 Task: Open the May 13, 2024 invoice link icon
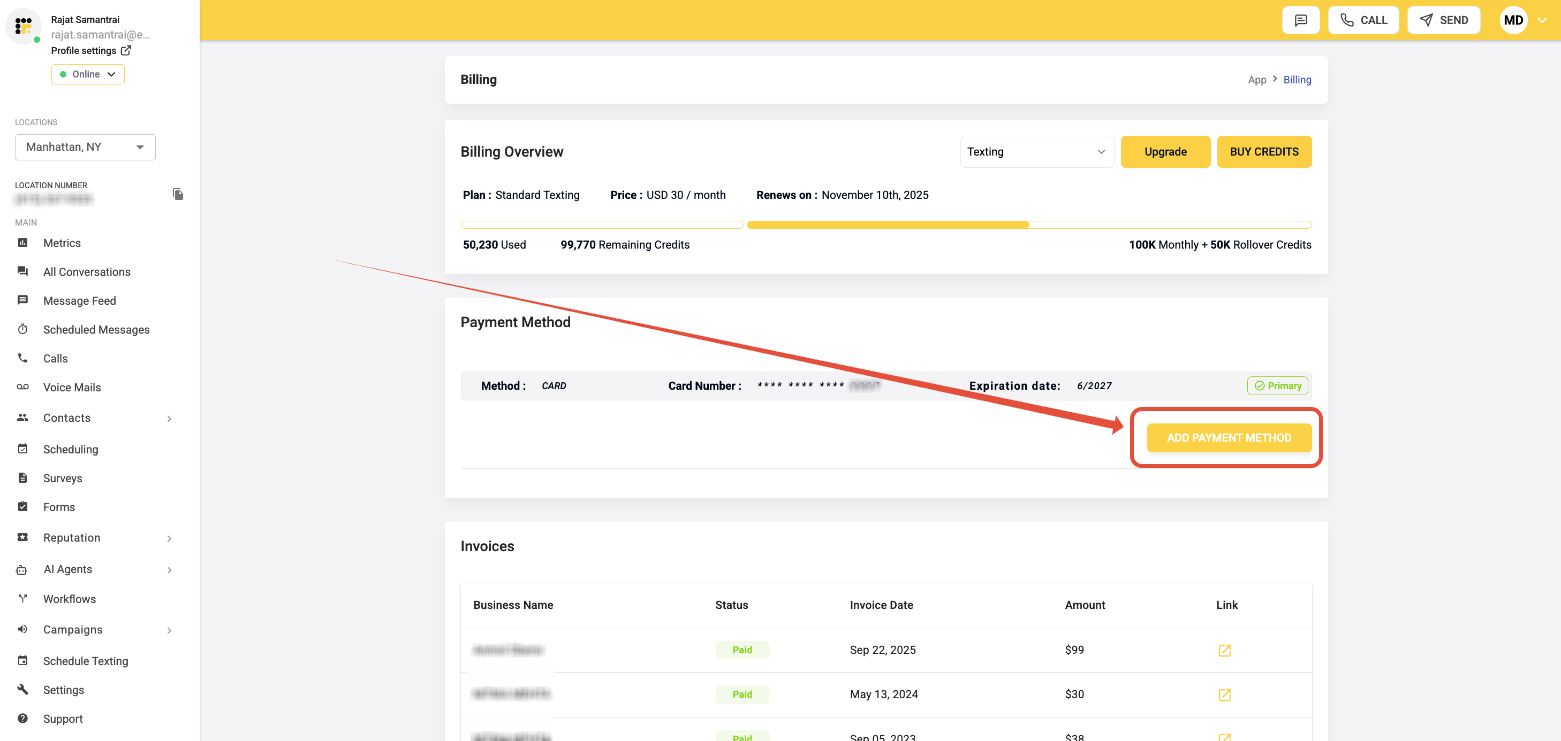point(1224,694)
